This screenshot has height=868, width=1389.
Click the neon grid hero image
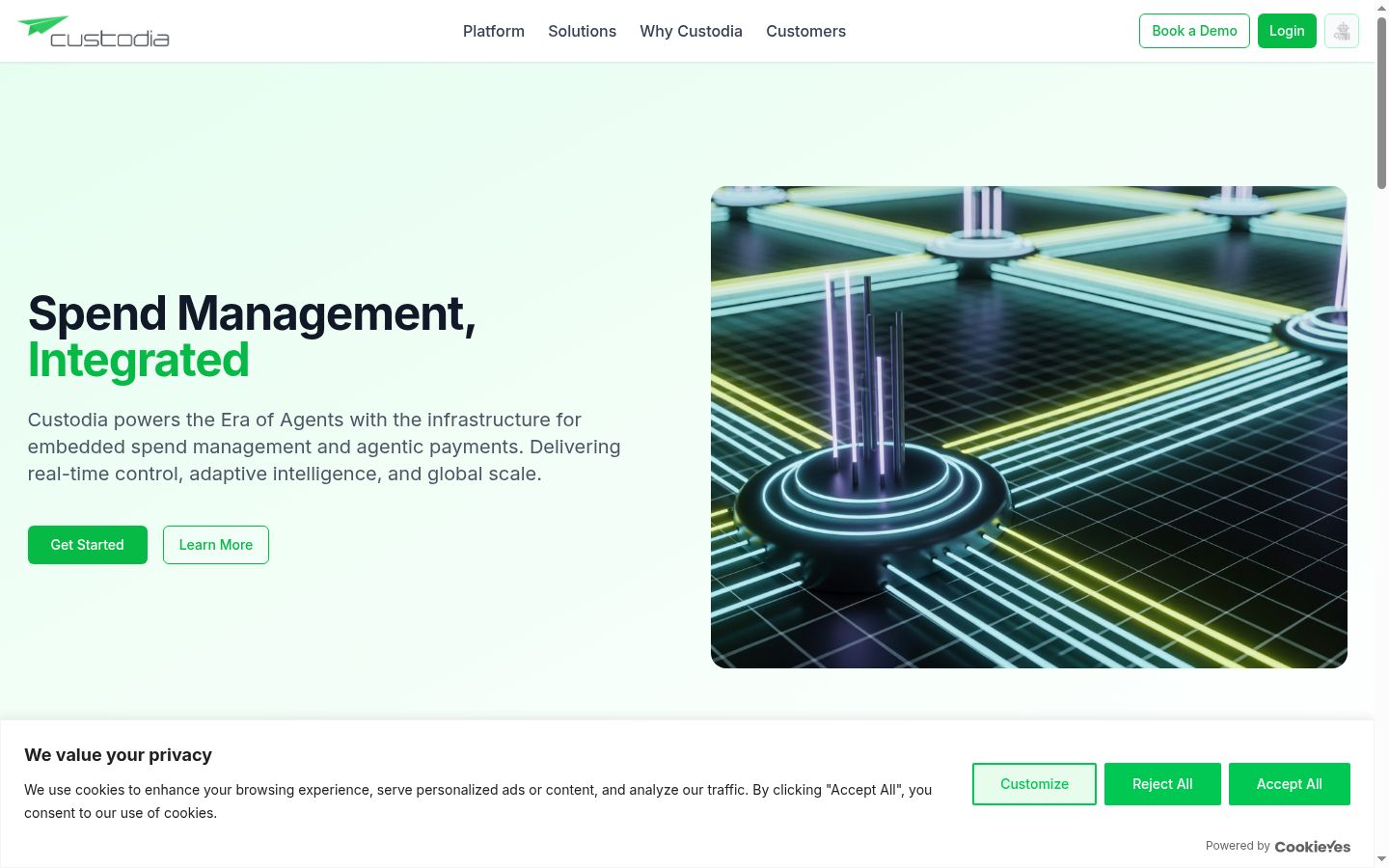1029,427
